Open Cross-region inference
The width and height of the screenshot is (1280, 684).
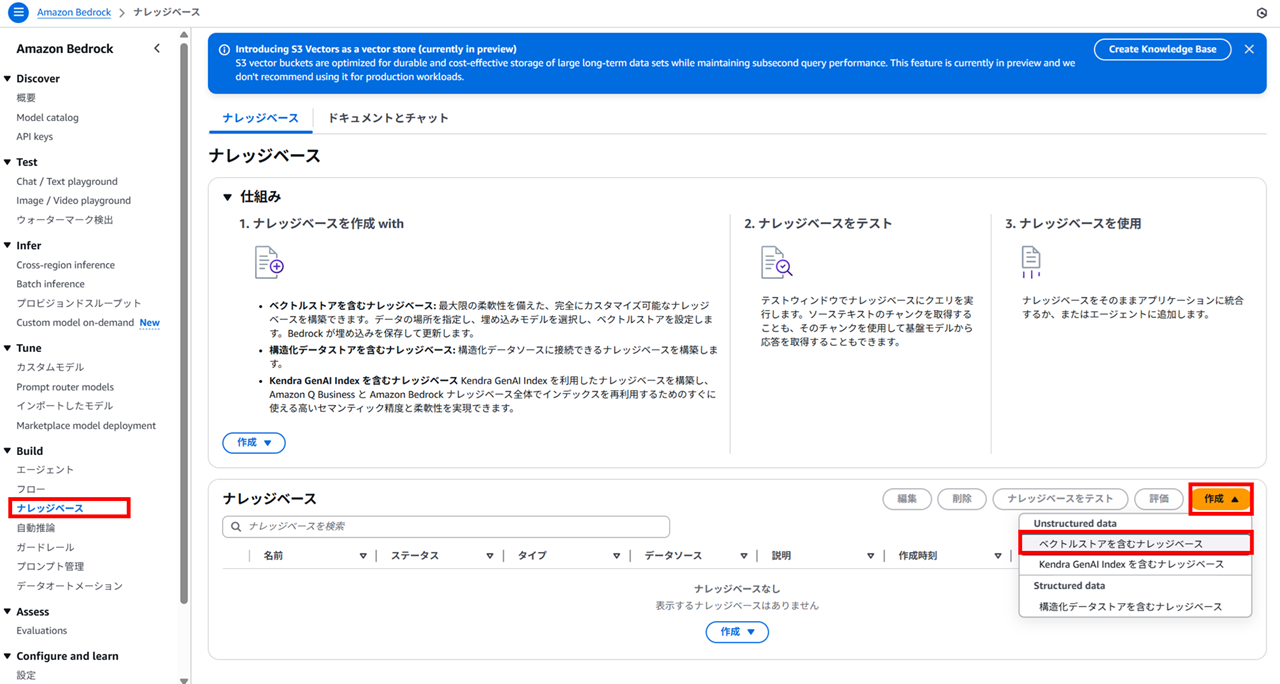pos(65,265)
